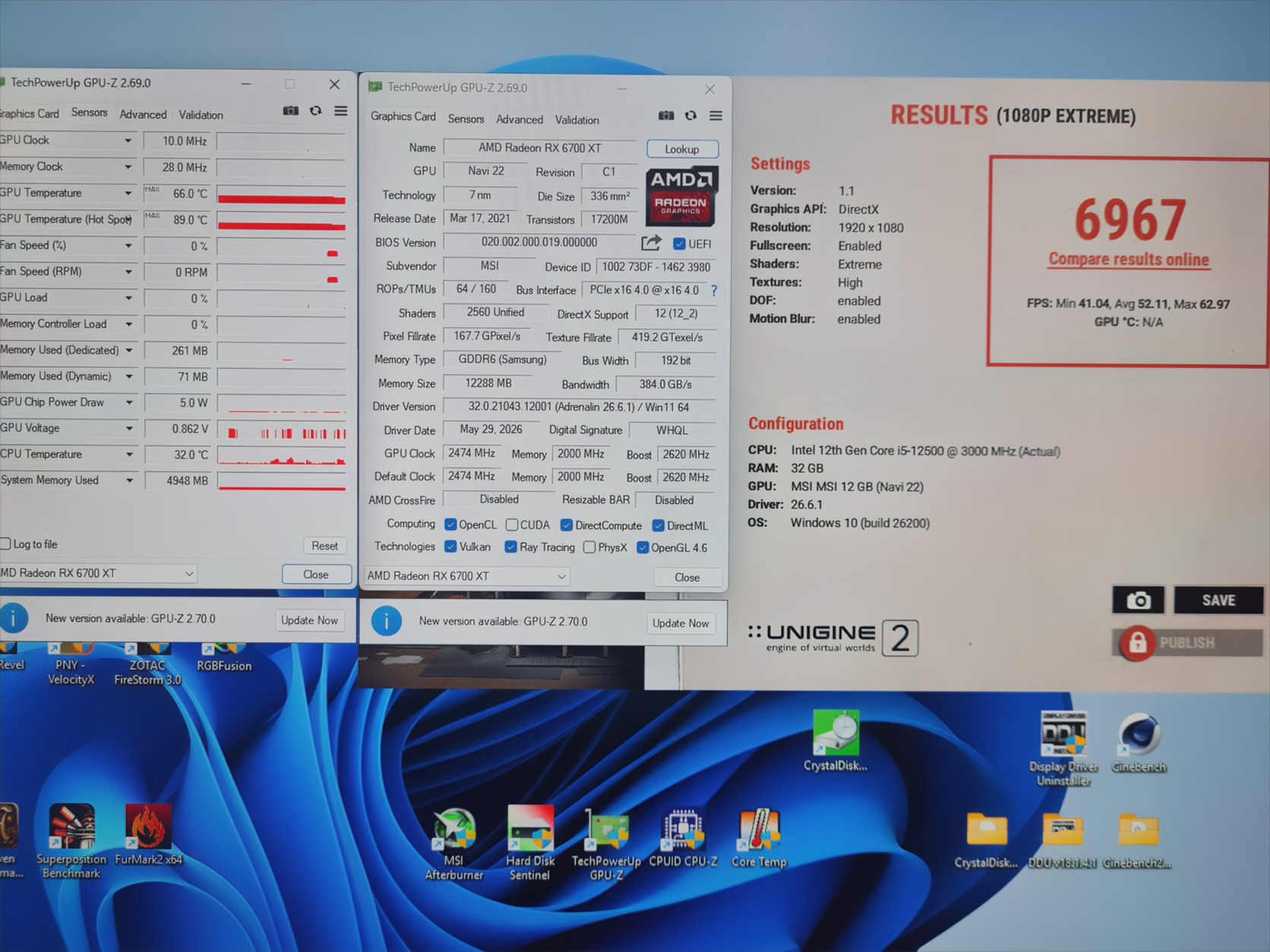Click Unigine SAVE button
This screenshot has width=1270, height=952.
pos(1218,601)
